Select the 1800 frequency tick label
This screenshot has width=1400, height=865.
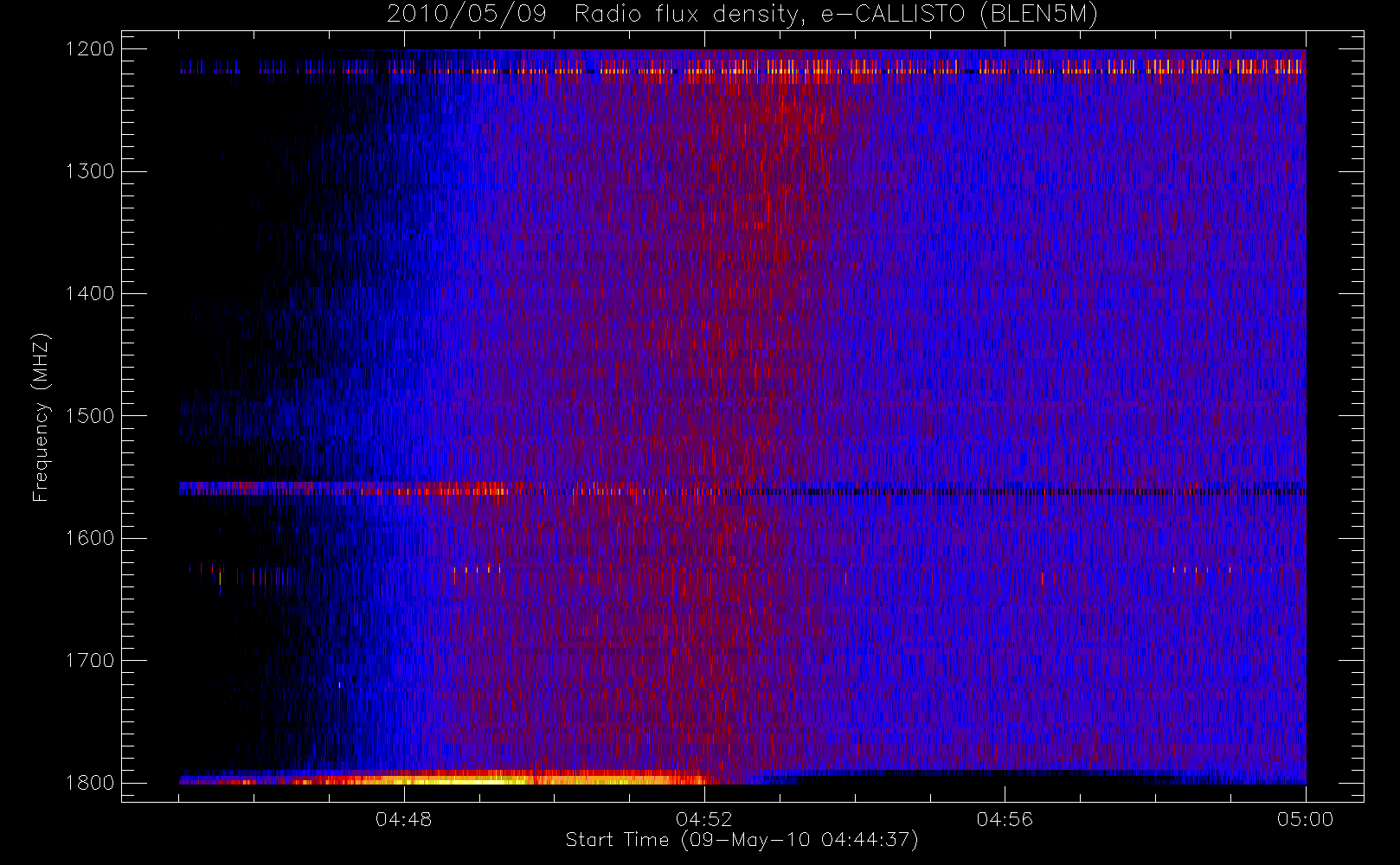coord(91,783)
